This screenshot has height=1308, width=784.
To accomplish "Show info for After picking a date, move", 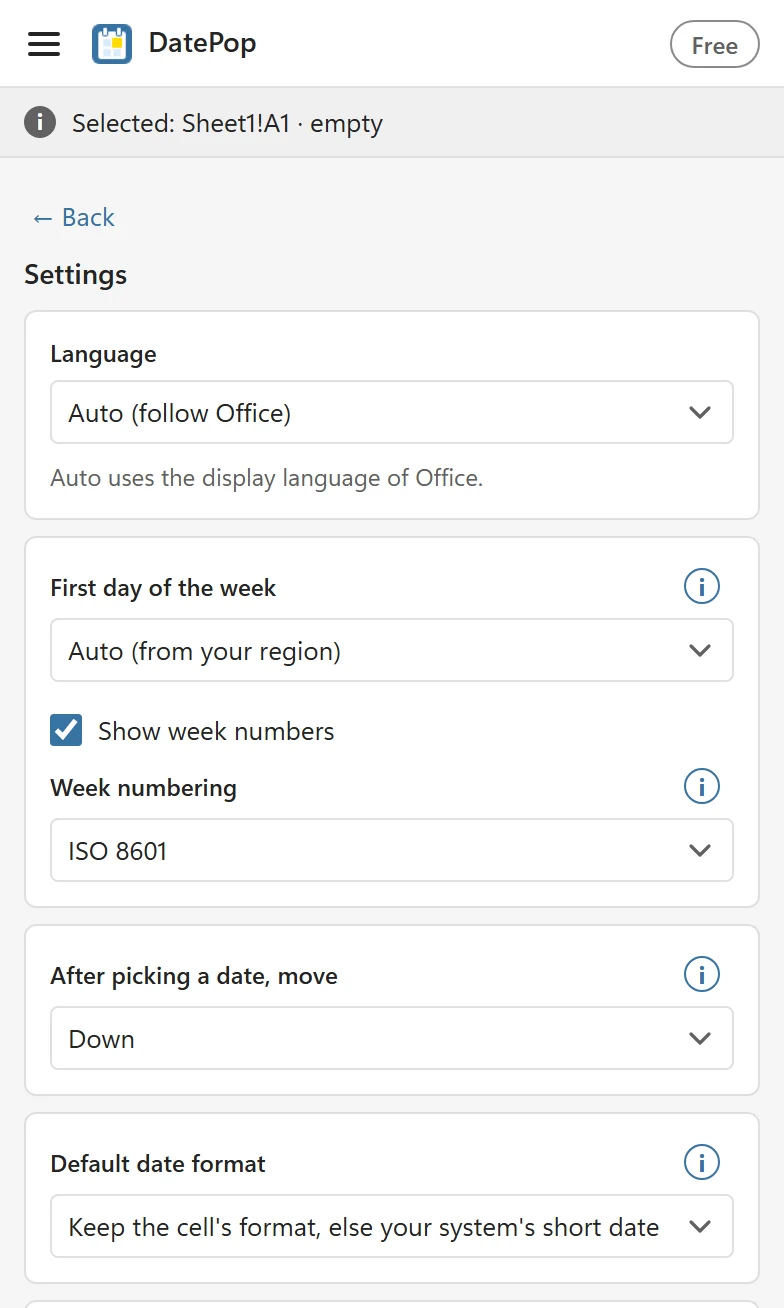I will 702,974.
